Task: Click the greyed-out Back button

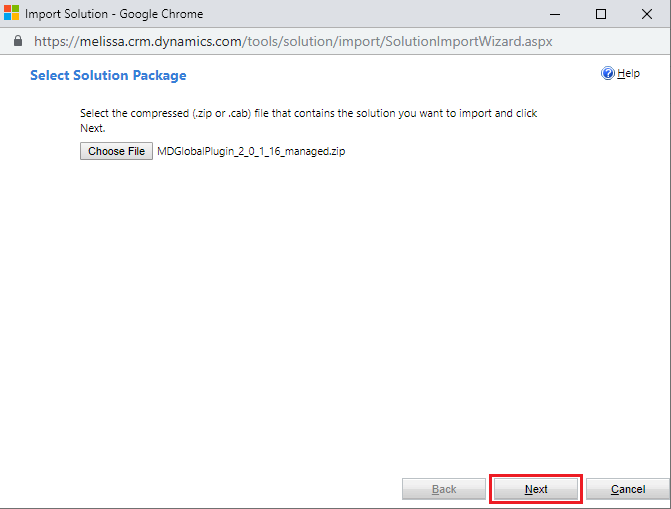Action: [x=444, y=489]
